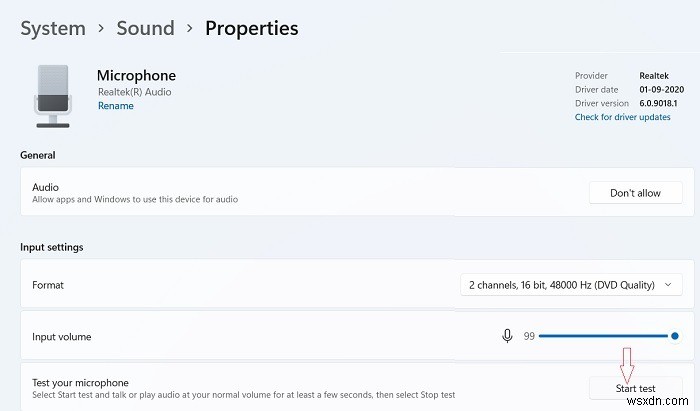
Task: Rename the Microphone device
Action: 115,106
